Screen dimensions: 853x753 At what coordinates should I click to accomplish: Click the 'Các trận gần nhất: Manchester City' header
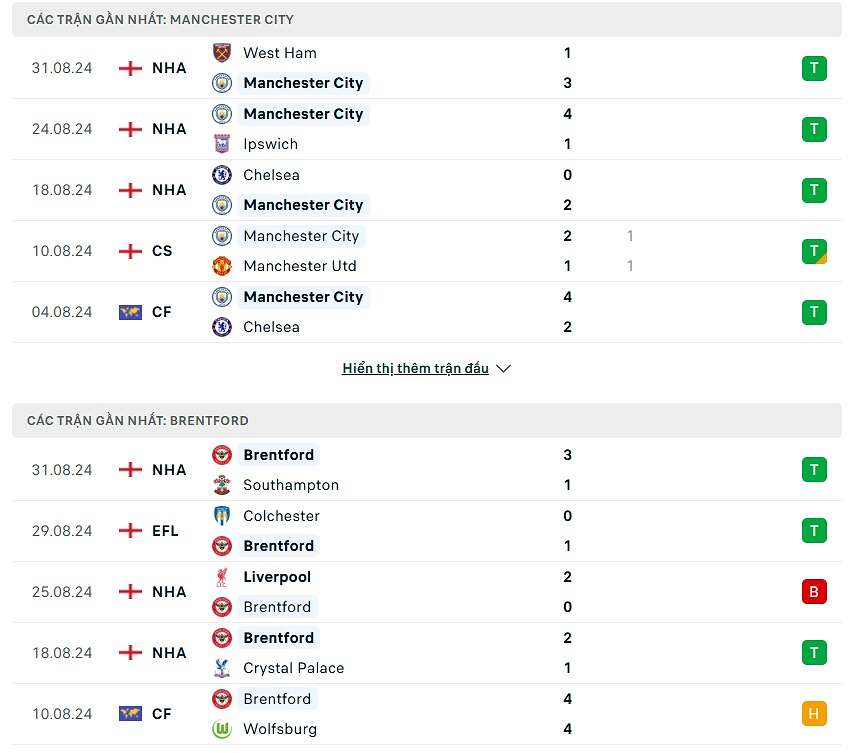160,20
